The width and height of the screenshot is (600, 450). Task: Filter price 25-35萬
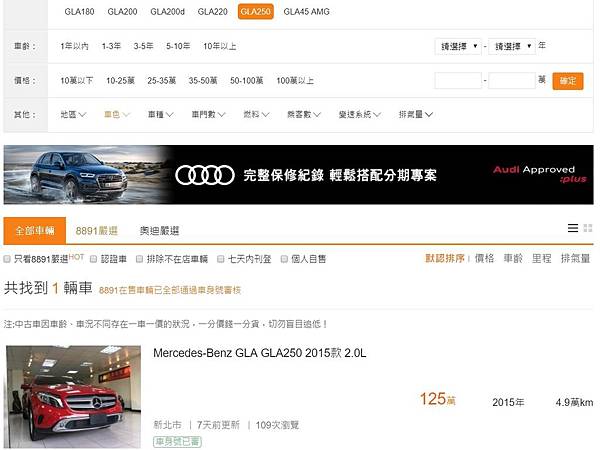point(161,81)
